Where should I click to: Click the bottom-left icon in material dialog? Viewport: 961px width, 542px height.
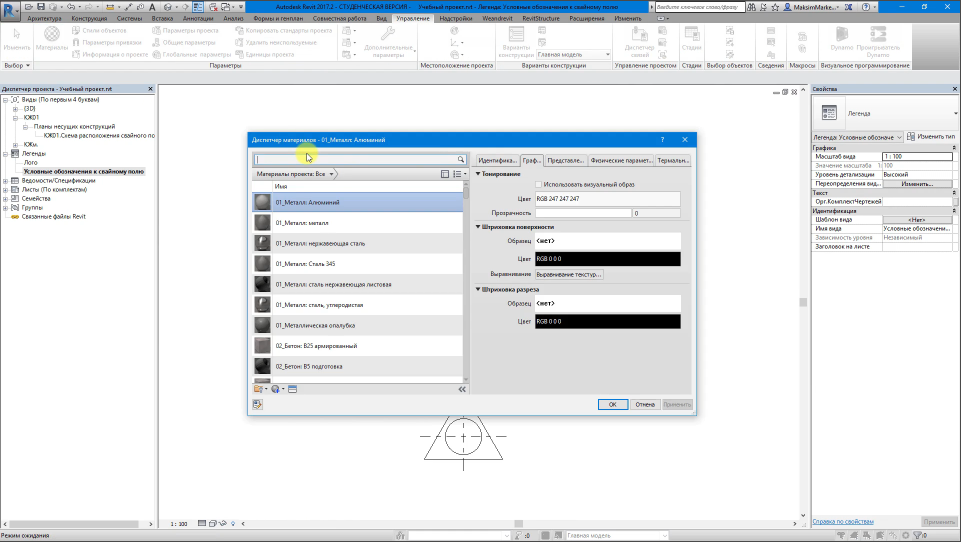click(x=257, y=405)
